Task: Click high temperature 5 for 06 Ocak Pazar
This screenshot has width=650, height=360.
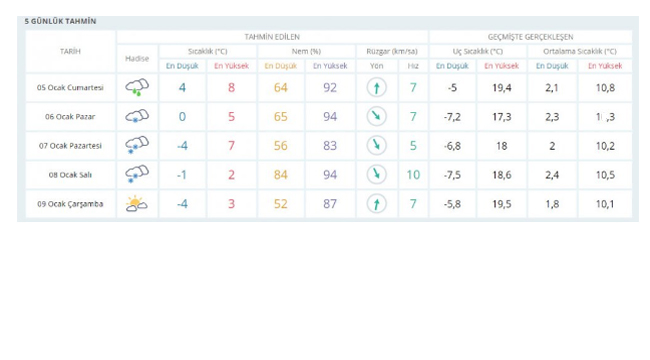Action: [231, 117]
